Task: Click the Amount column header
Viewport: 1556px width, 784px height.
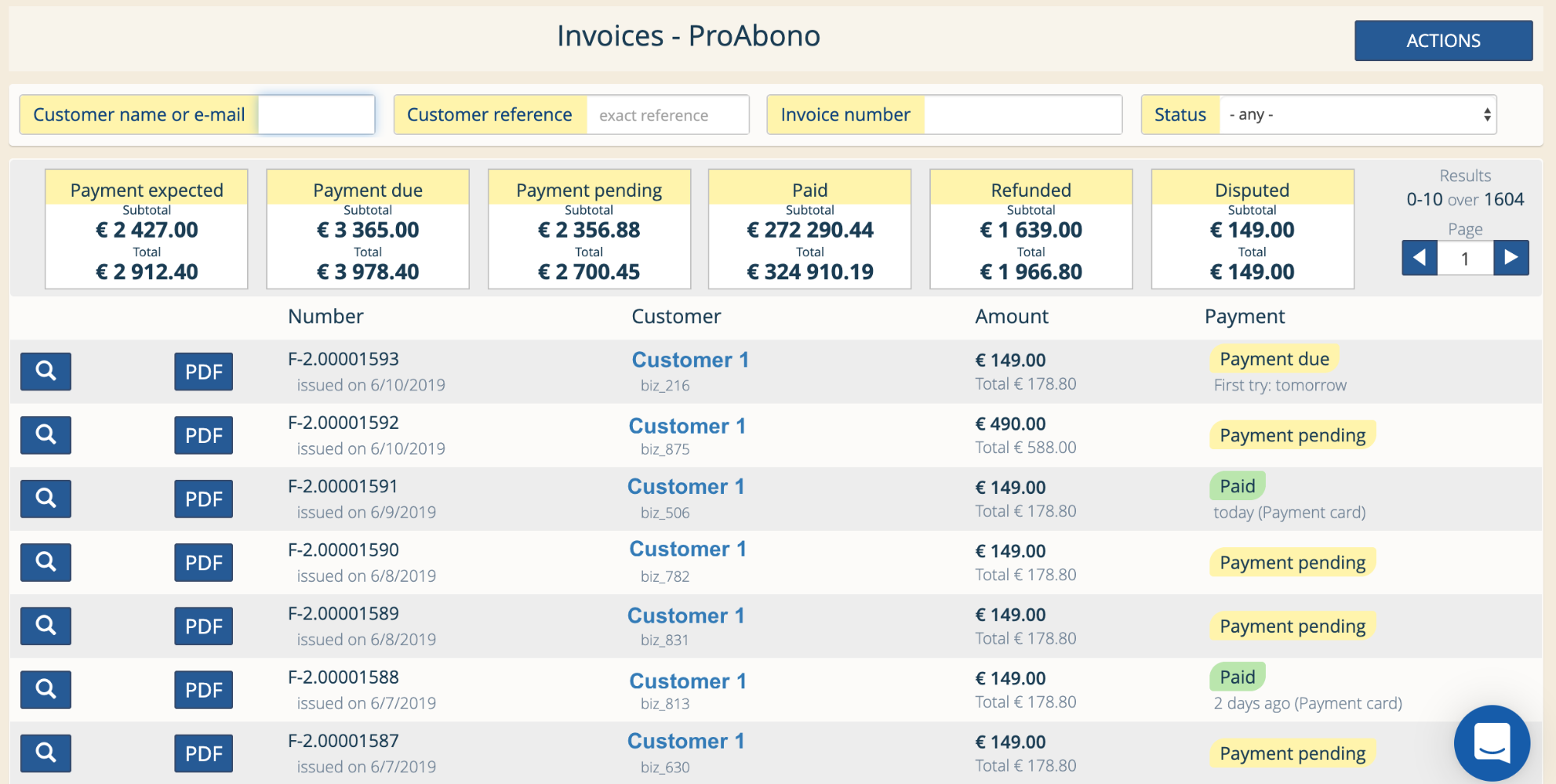Action: click(x=1012, y=316)
